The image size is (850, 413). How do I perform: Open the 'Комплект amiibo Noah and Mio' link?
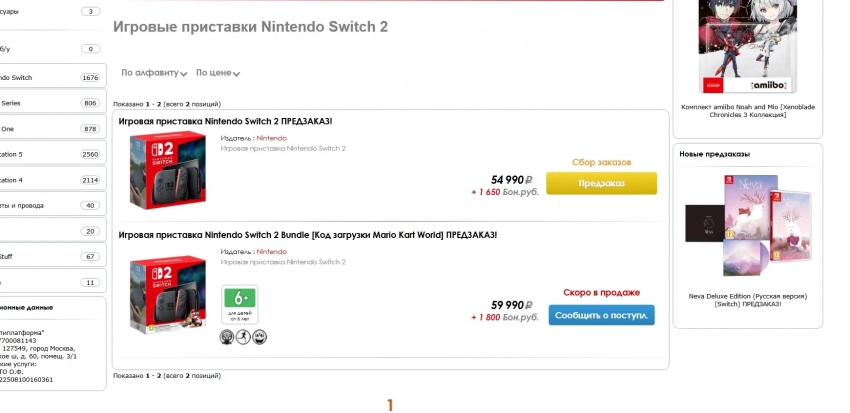[x=747, y=110]
